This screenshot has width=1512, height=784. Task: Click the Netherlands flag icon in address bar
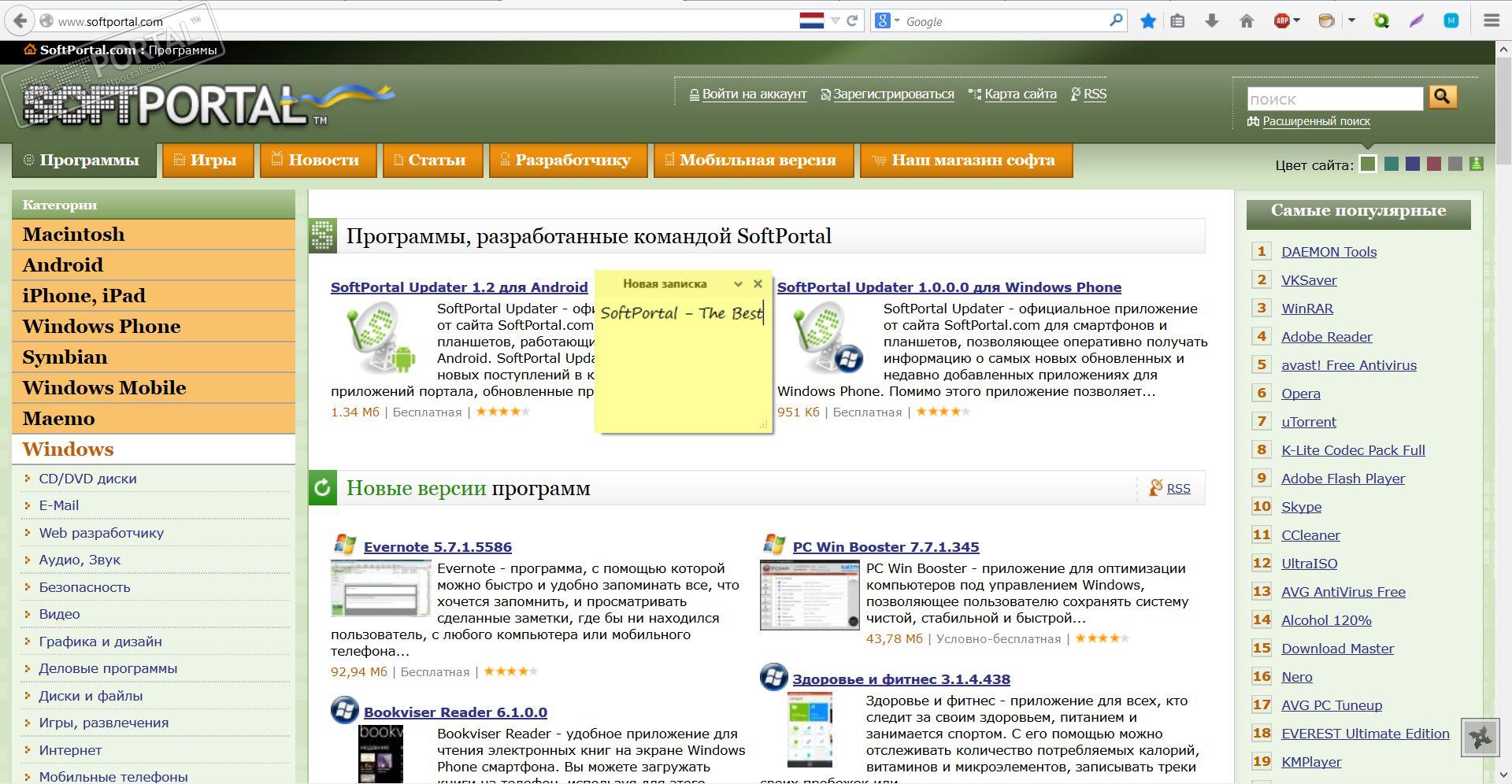click(x=811, y=21)
